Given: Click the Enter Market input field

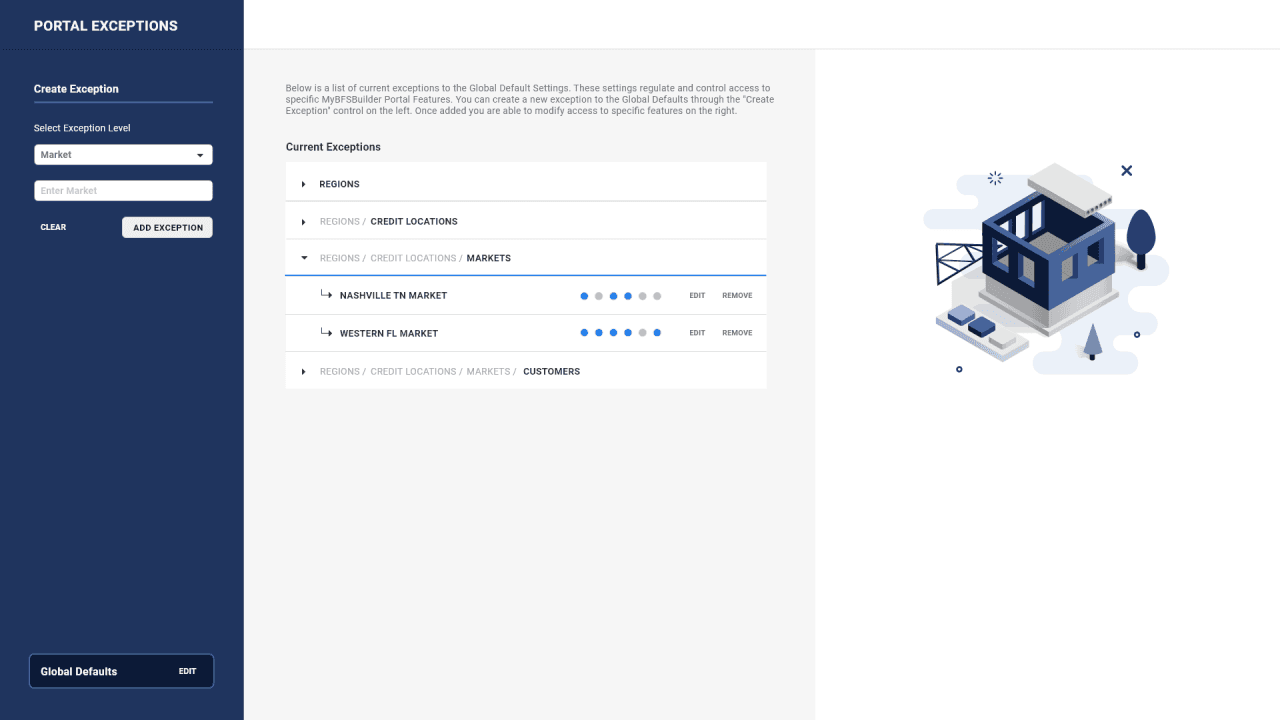Looking at the screenshot, I should (x=123, y=191).
